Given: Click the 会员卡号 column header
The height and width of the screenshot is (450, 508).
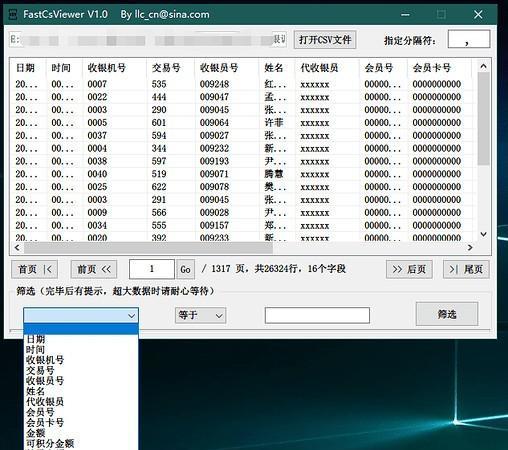Looking at the screenshot, I should (x=439, y=68).
